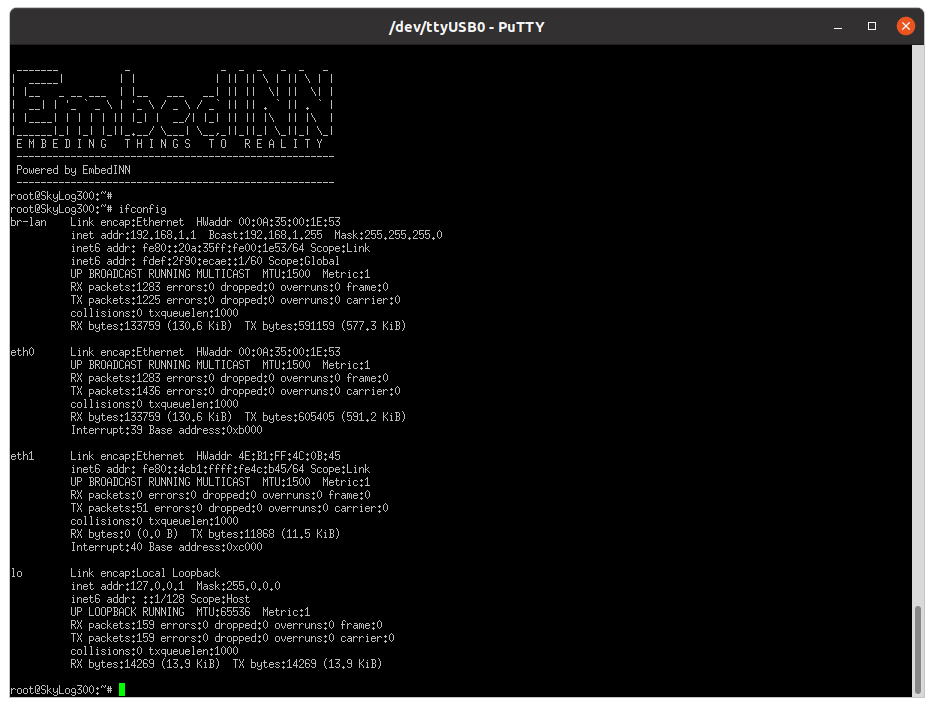The image size is (934, 707).
Task: Click 'Interrupt:39 Base address:0xb000' line
Action: 166,430
